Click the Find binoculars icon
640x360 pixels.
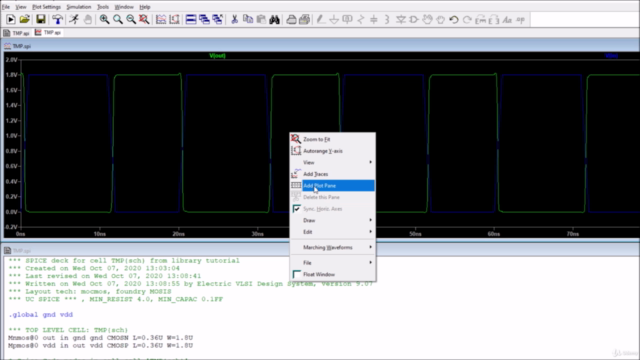tap(275, 19)
